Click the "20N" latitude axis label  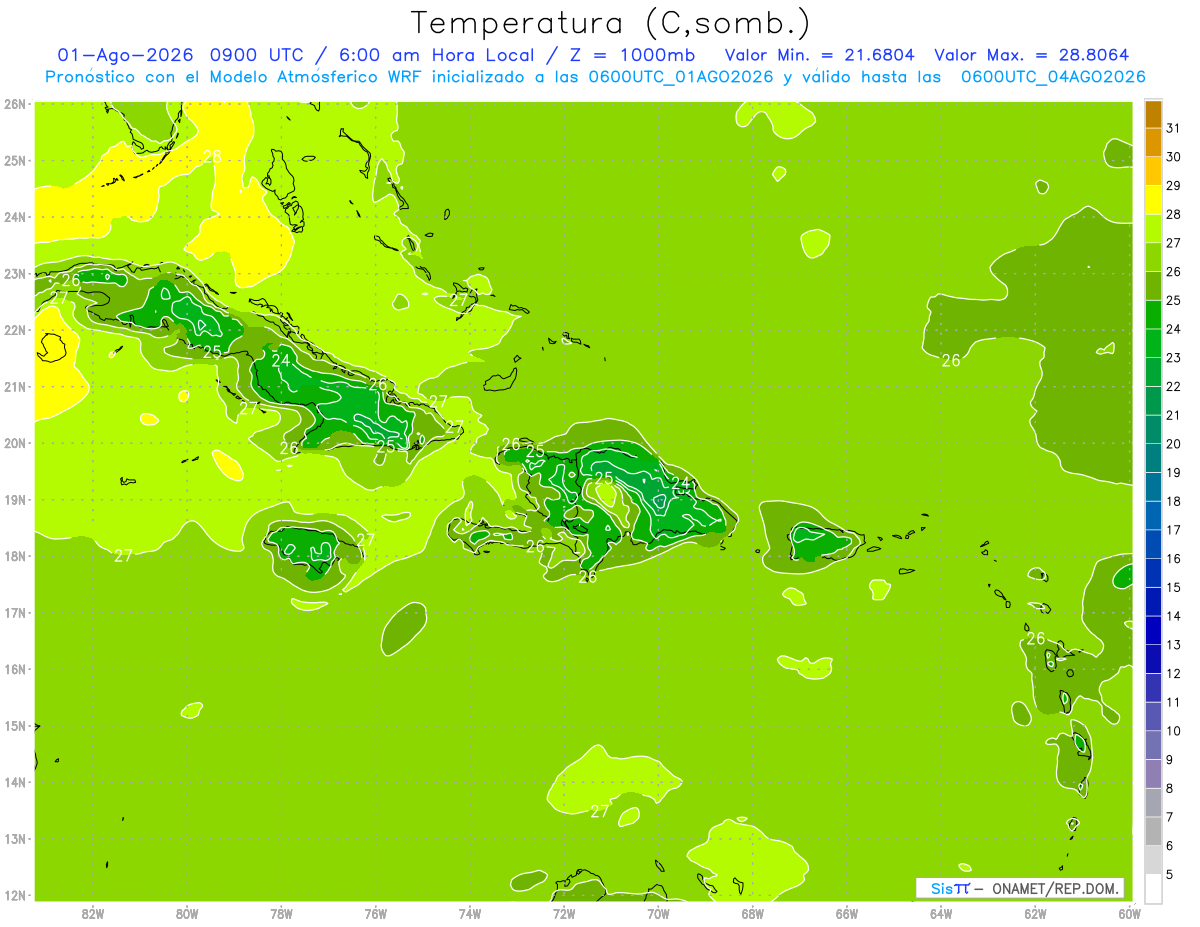pos(15,443)
